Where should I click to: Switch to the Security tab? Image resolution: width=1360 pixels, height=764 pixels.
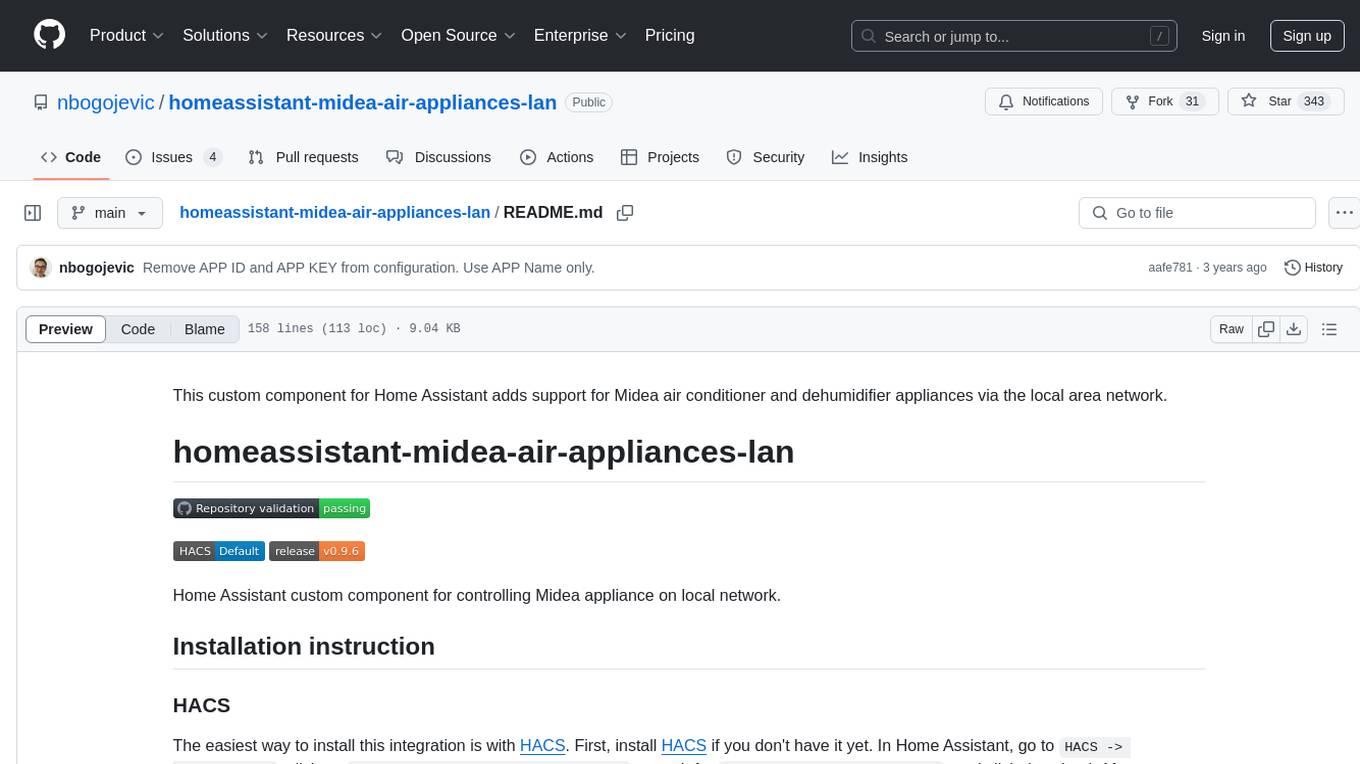coord(765,157)
